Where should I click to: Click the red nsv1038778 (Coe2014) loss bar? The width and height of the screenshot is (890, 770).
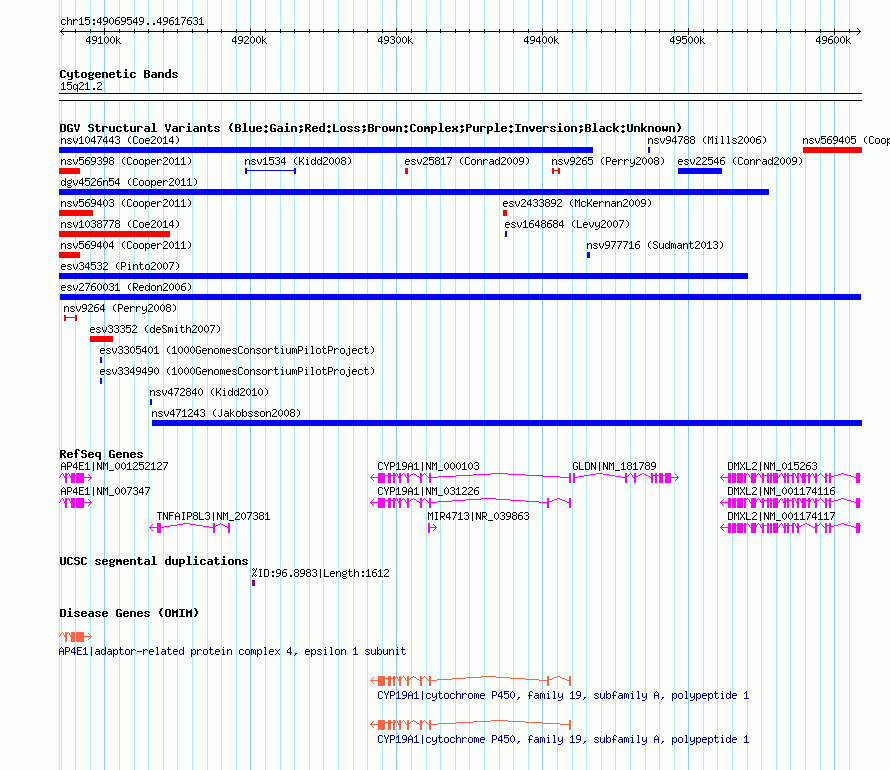[x=115, y=234]
